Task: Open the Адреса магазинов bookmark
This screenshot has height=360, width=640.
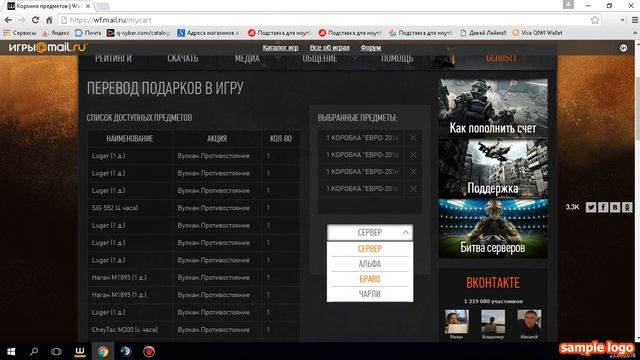Action: (x=208, y=33)
